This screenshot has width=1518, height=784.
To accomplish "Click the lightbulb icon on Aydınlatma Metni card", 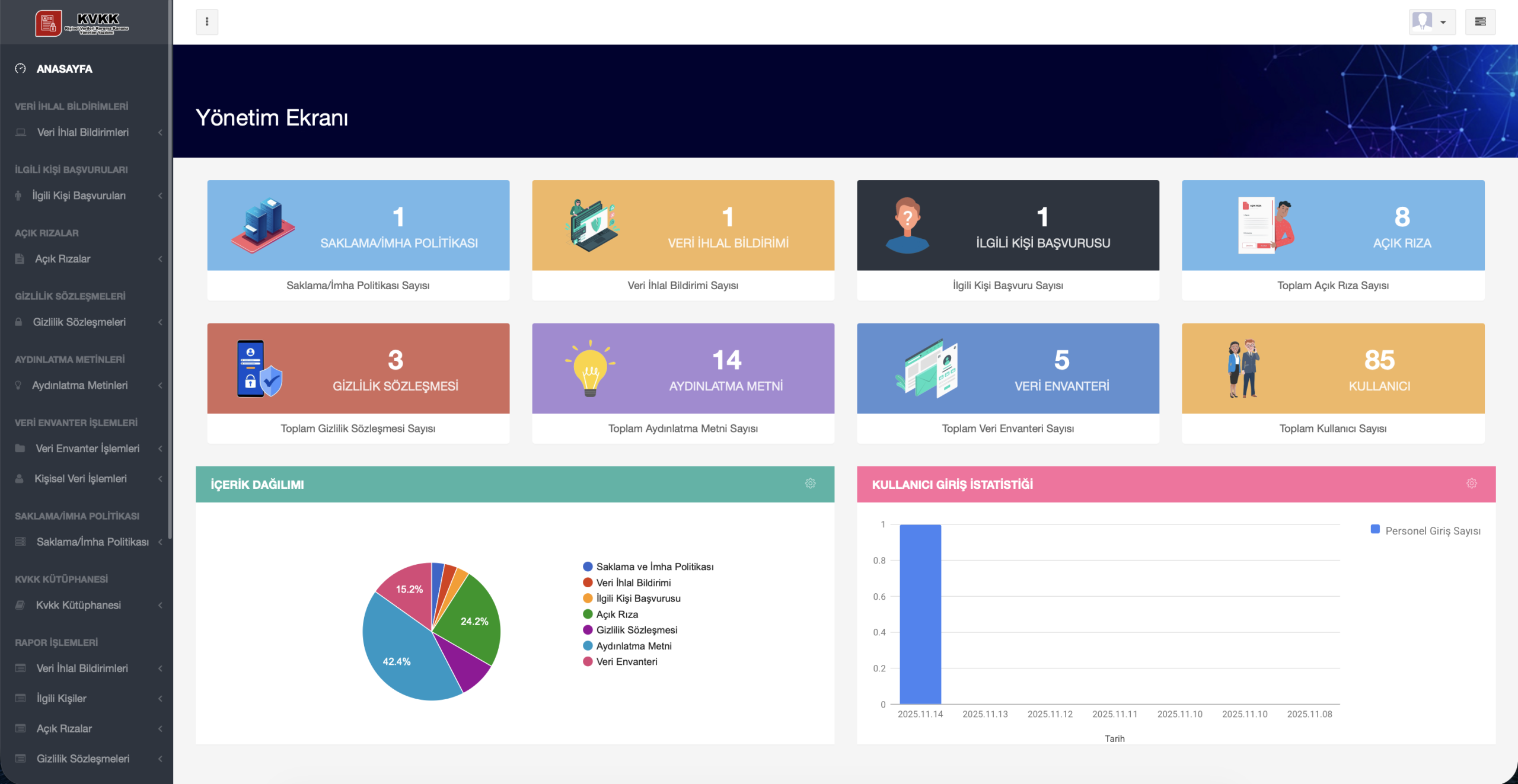I will click(590, 368).
